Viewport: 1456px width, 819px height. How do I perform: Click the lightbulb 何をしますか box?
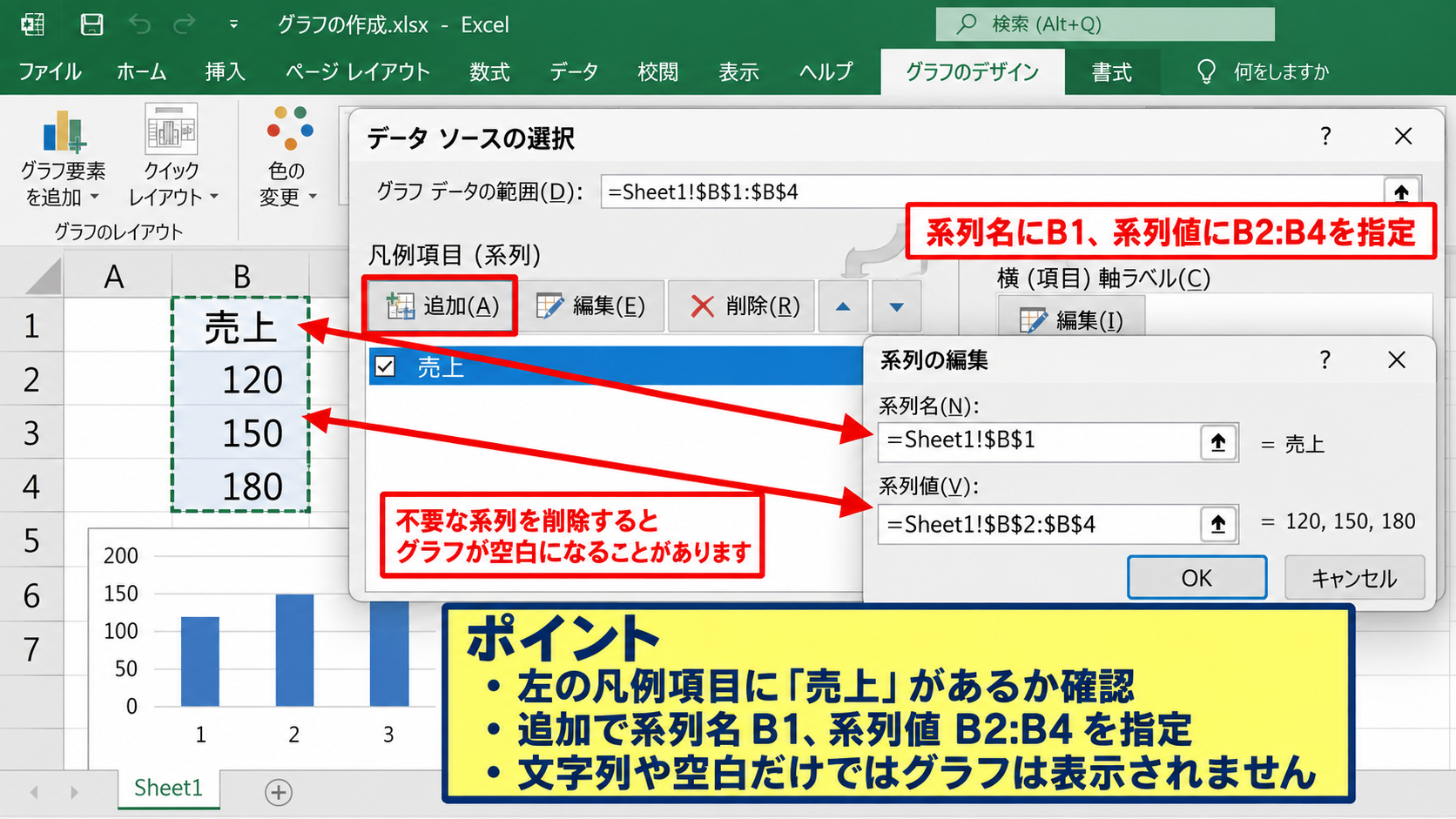tap(1264, 71)
